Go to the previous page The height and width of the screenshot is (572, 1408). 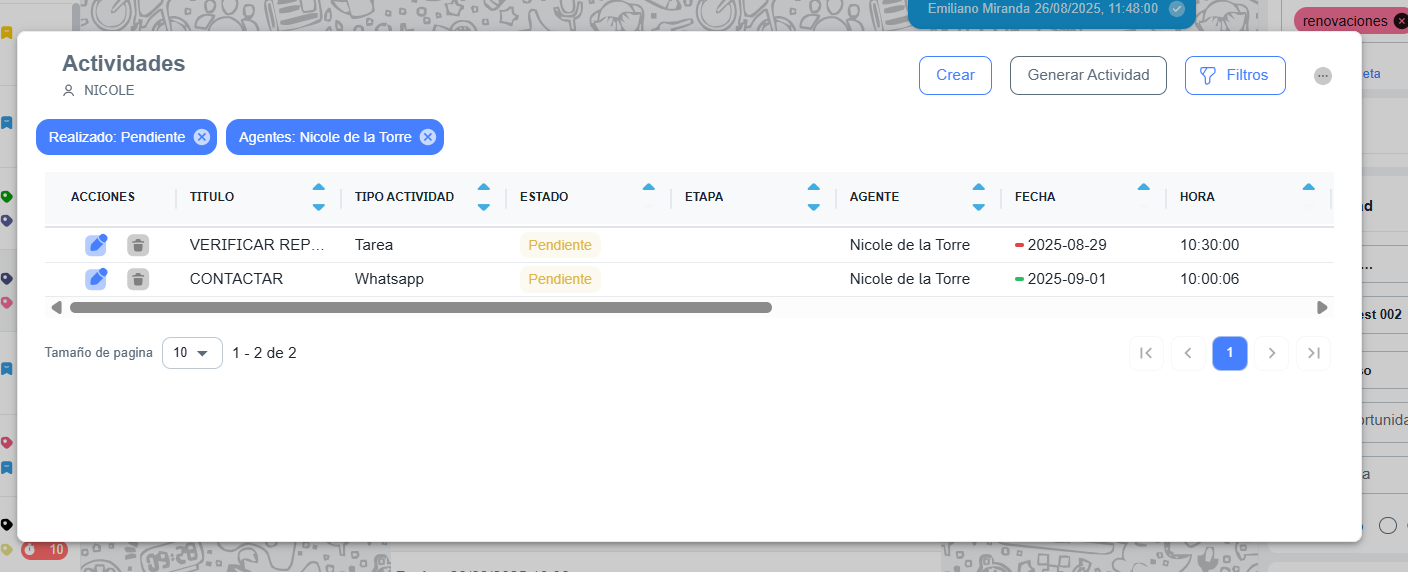point(1188,353)
